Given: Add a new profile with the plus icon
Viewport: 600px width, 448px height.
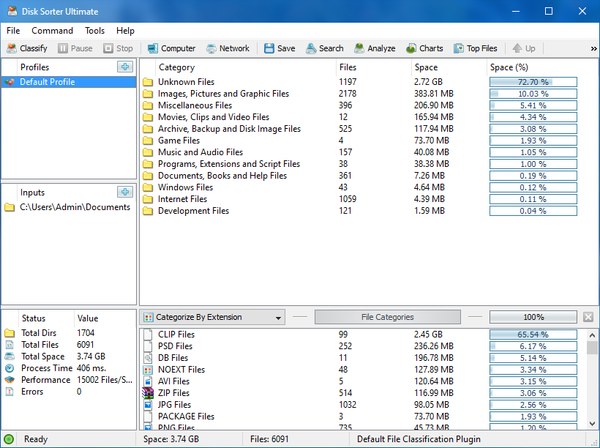Looking at the screenshot, I should tap(124, 67).
